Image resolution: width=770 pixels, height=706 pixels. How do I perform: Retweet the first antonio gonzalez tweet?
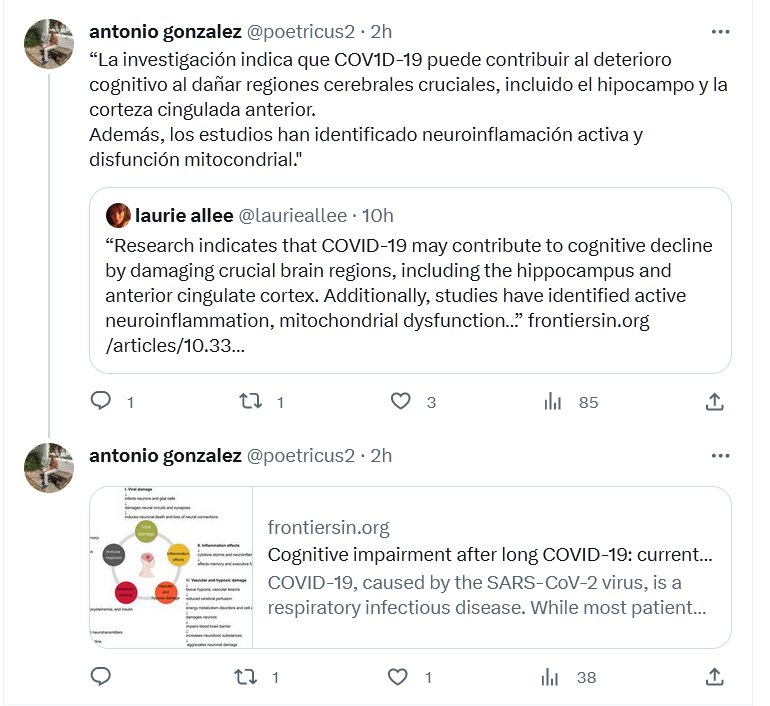click(x=250, y=401)
